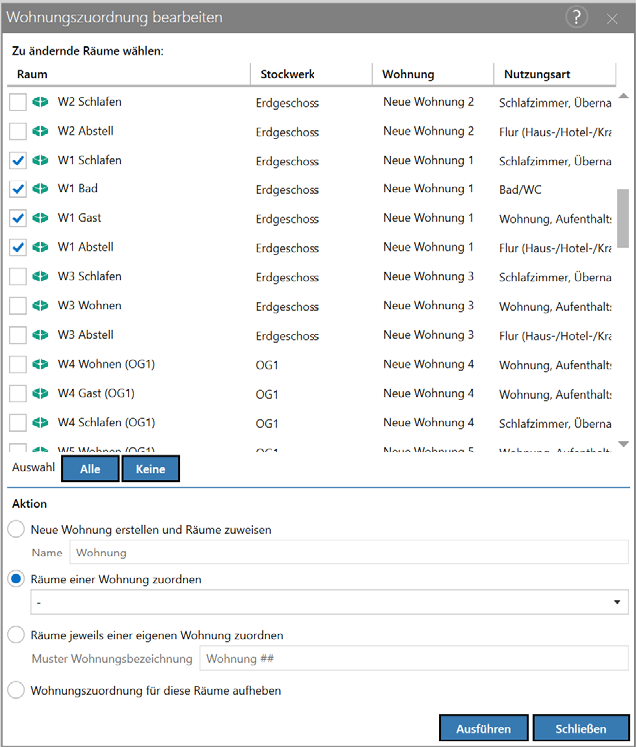Uncheck the W1 Abstell checkbox
The image size is (636, 747).
[x=18, y=247]
